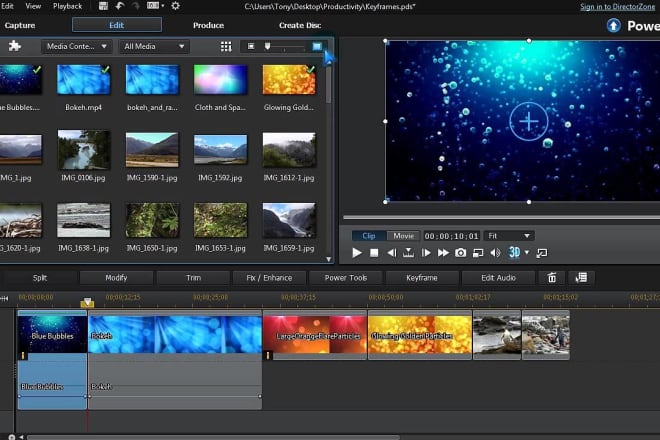The height and width of the screenshot is (440, 660).
Task: Switch library to grid view icon
Action: (226, 46)
